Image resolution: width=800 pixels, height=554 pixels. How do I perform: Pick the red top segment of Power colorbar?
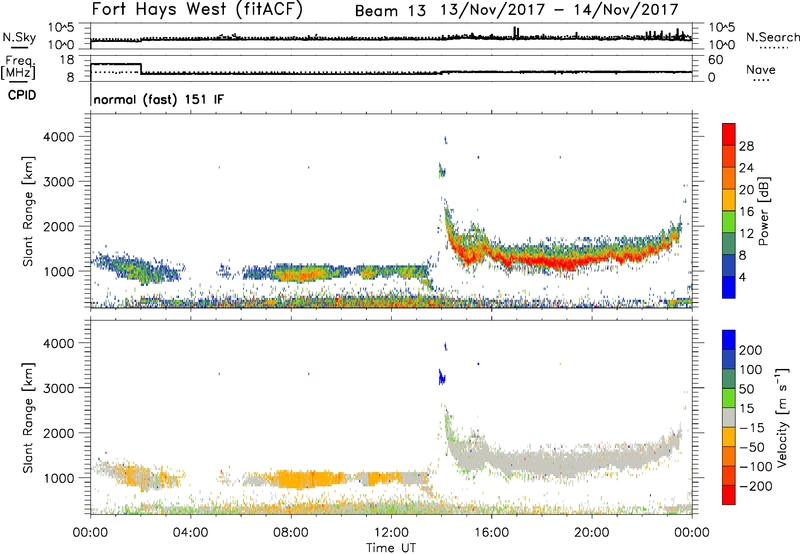[x=729, y=134]
